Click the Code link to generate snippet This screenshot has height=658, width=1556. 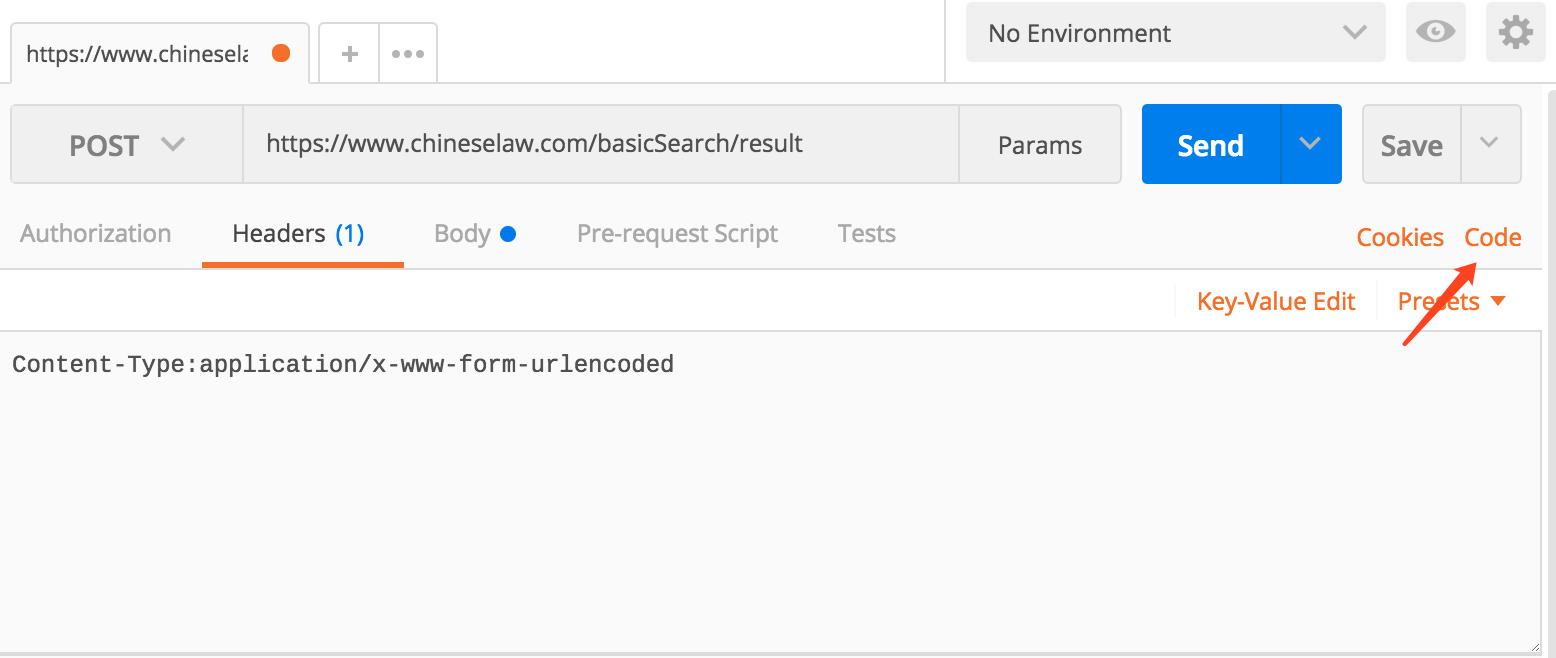coord(1493,238)
